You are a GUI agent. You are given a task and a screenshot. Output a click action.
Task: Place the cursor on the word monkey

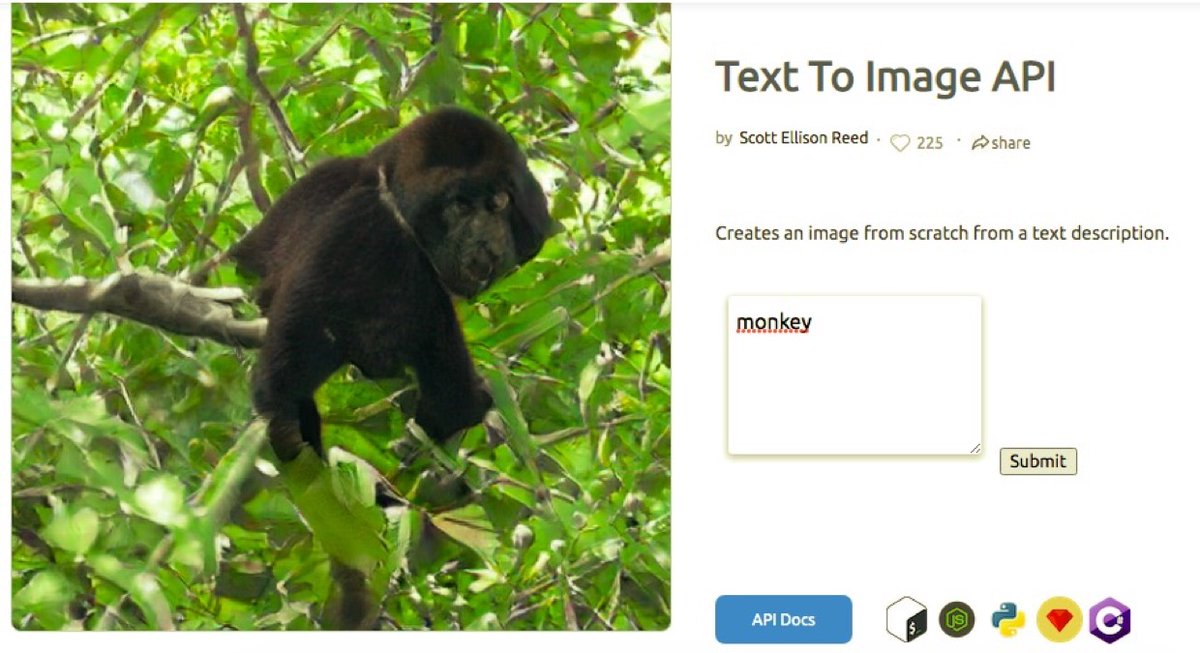(x=774, y=322)
